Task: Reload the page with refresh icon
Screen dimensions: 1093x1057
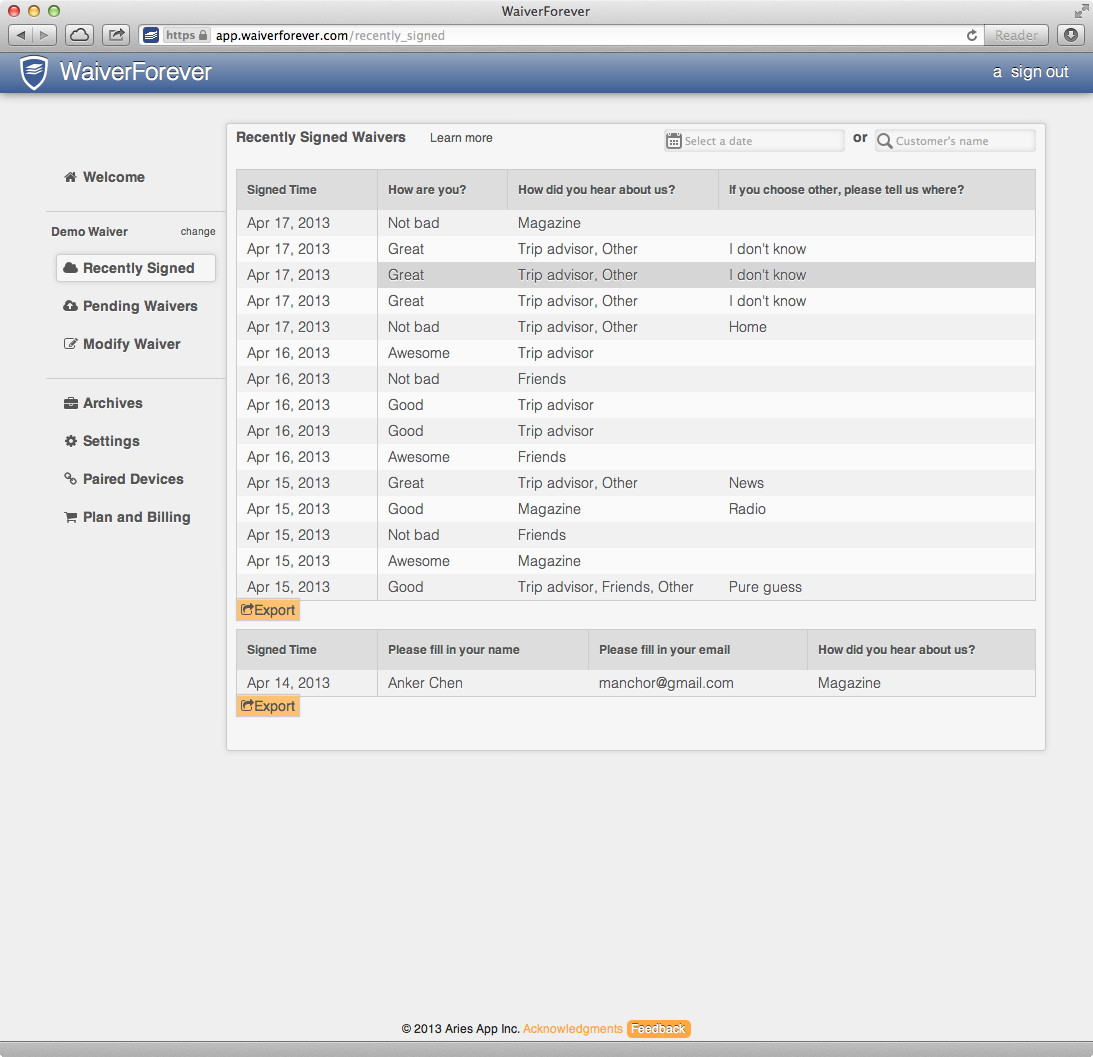Action: click(972, 35)
